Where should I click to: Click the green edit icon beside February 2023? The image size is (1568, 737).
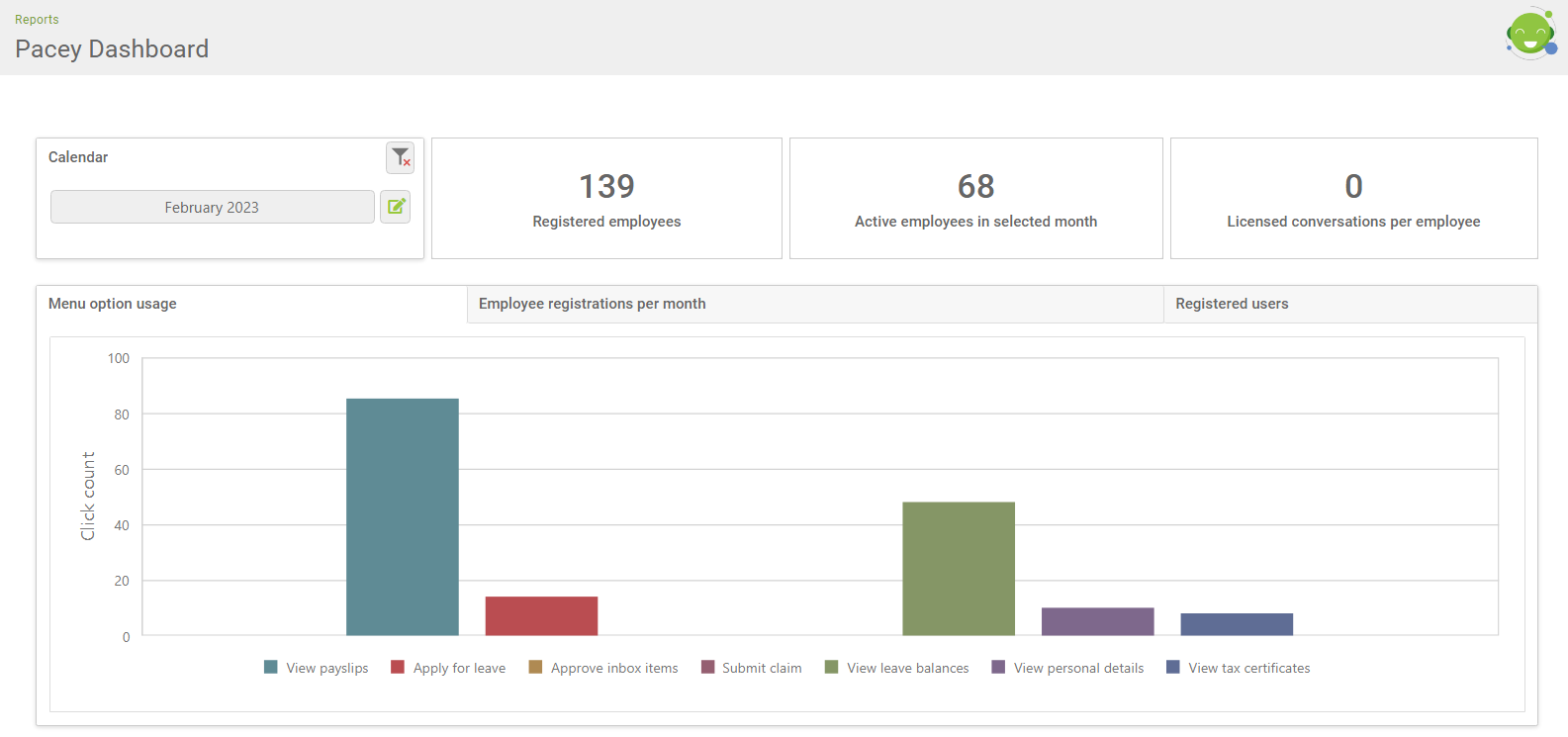coord(396,207)
